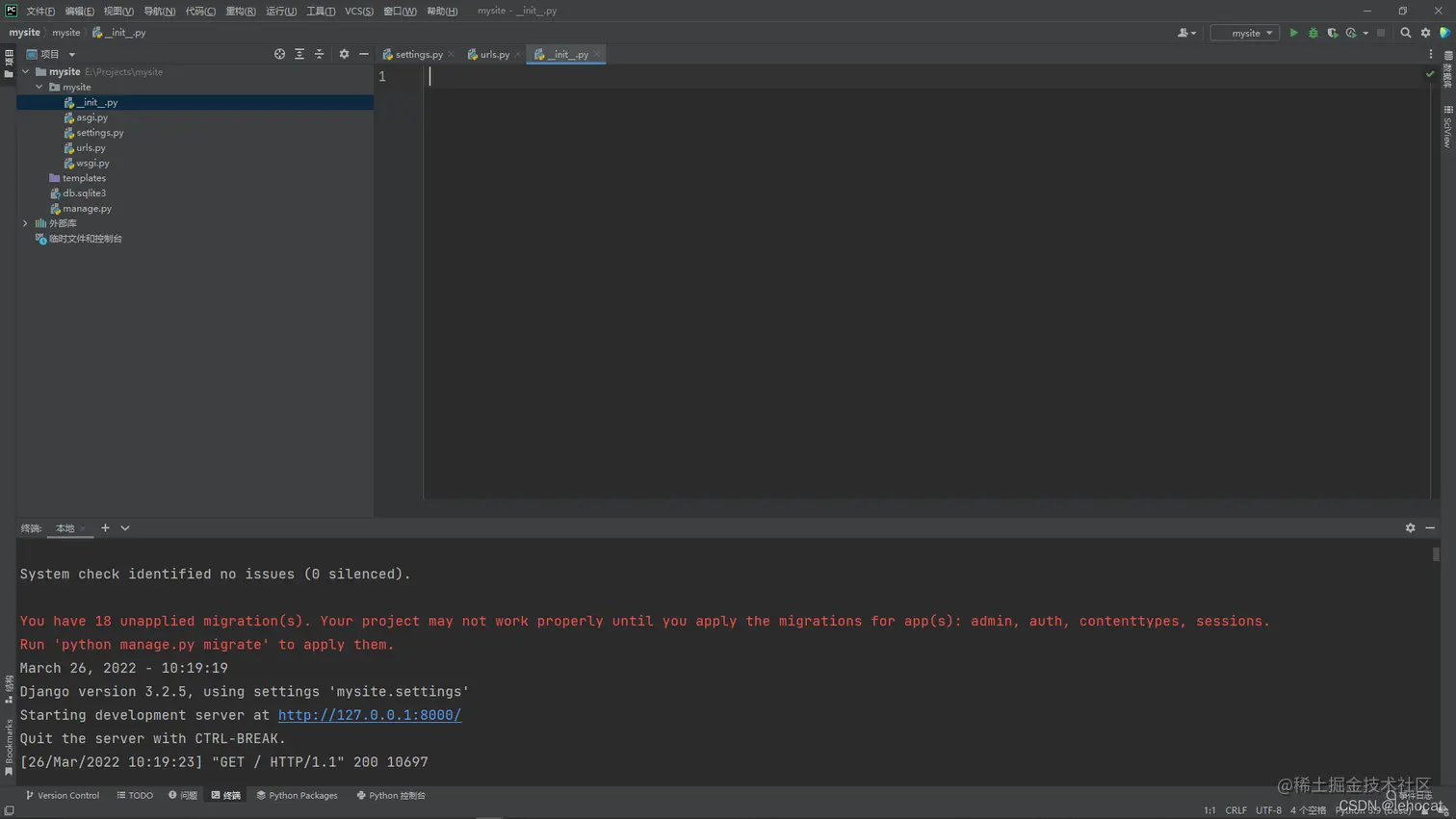Expand the 外部库 node

click(25, 223)
